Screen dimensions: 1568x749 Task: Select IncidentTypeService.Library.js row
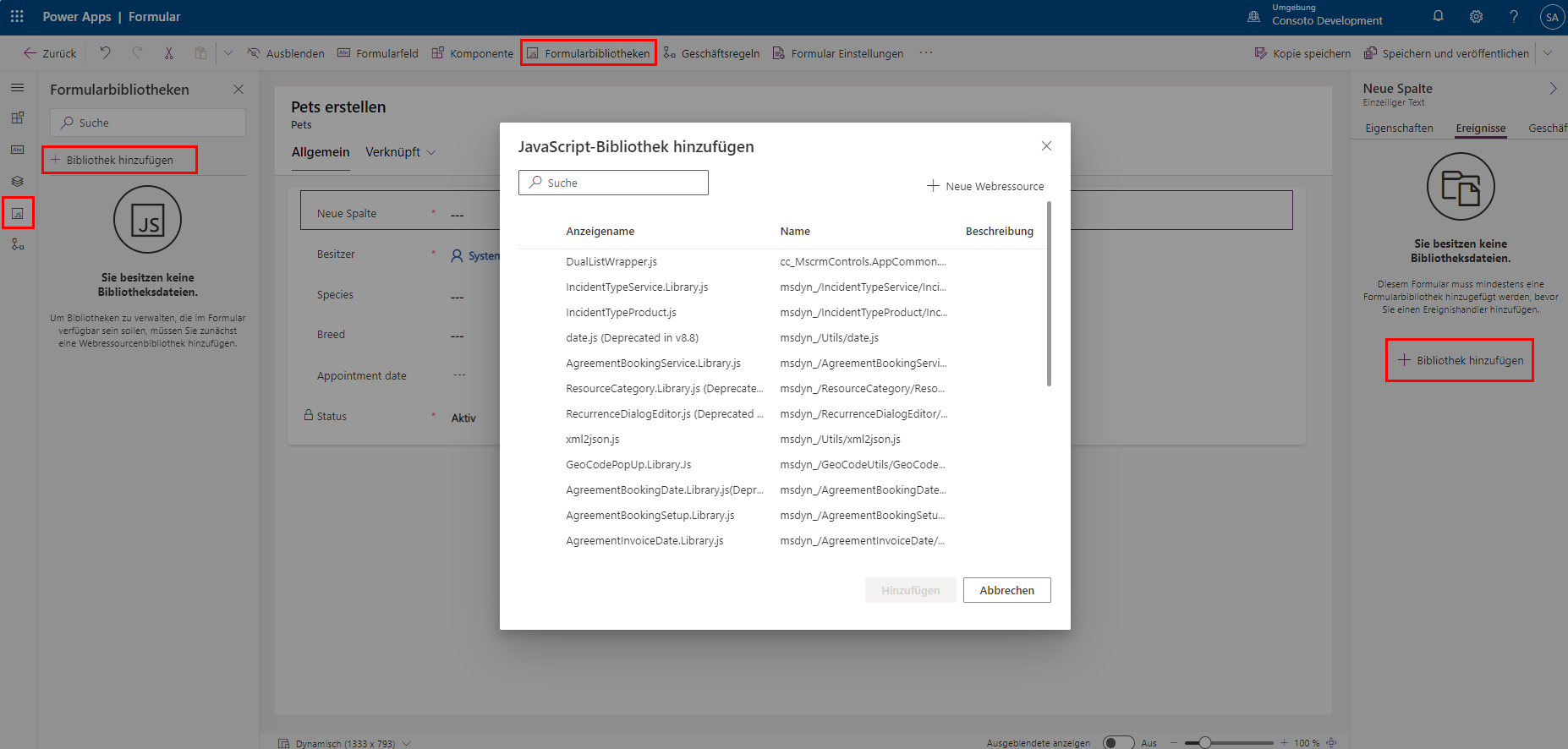pos(781,287)
